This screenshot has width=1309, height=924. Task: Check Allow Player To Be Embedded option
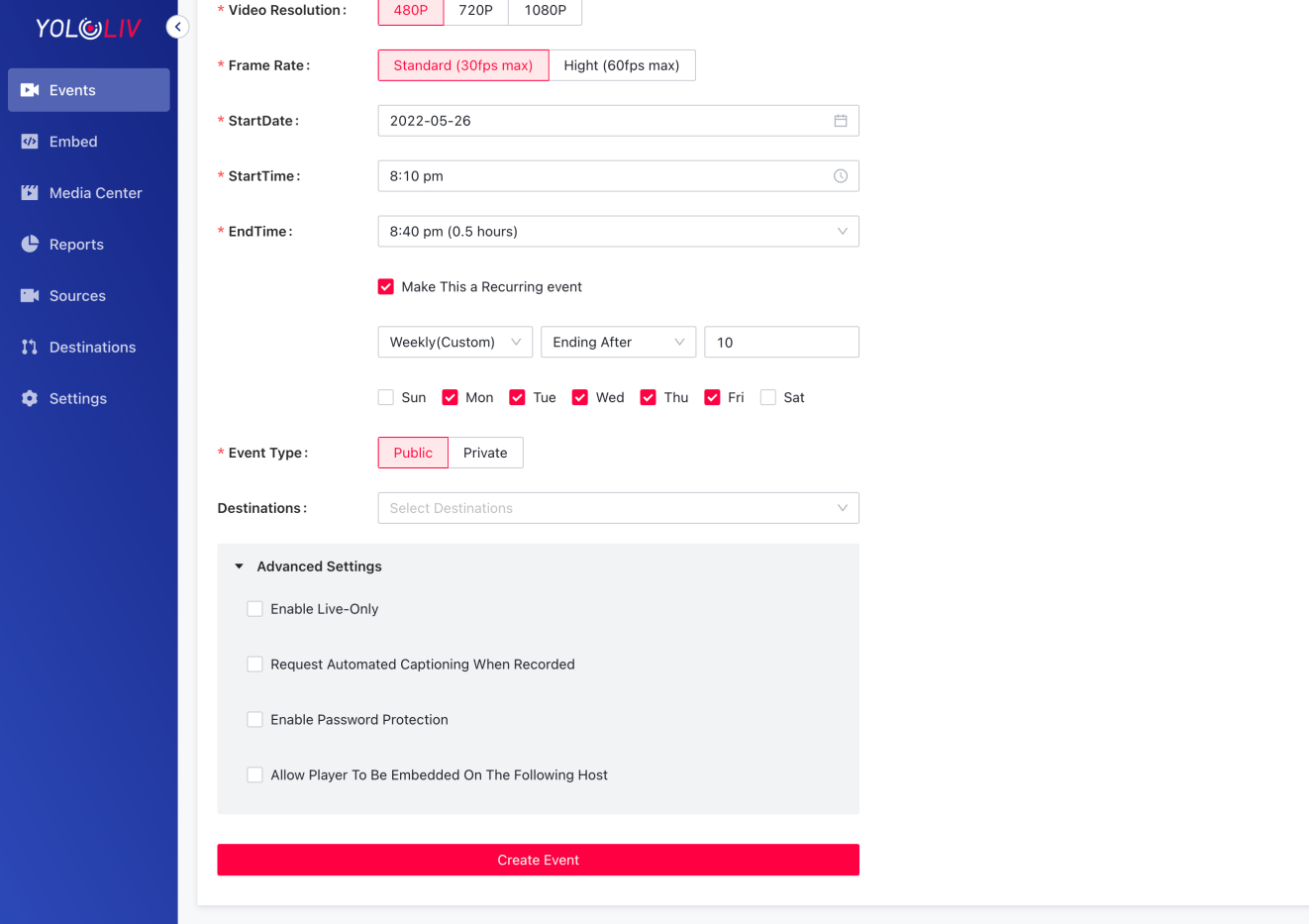point(255,775)
